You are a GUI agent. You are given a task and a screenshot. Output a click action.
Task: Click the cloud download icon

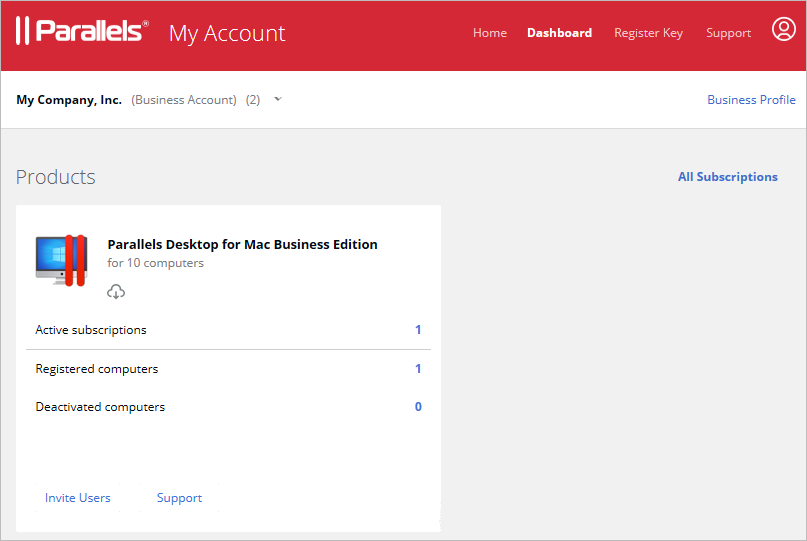116,292
